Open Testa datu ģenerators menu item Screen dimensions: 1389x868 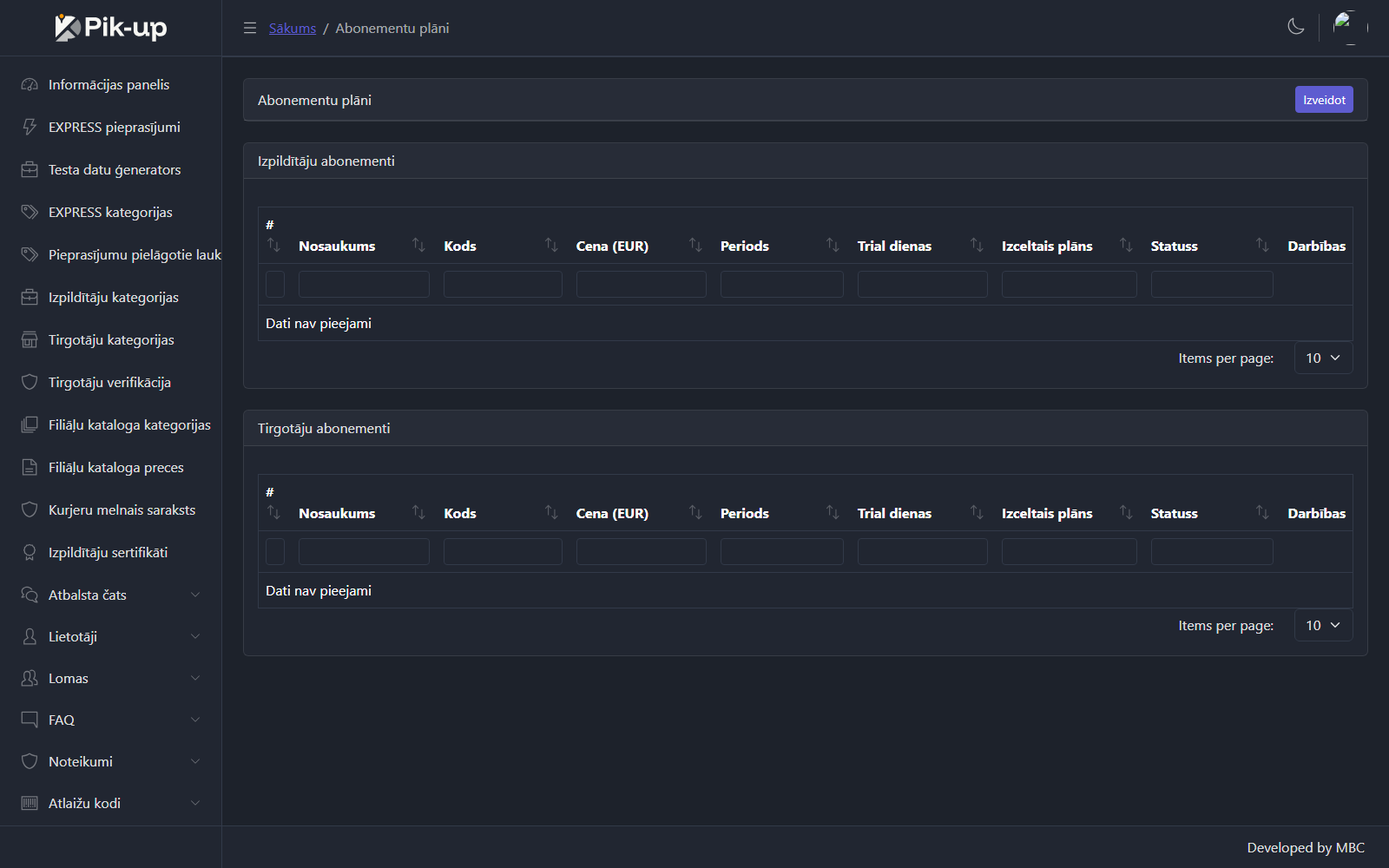point(111,169)
